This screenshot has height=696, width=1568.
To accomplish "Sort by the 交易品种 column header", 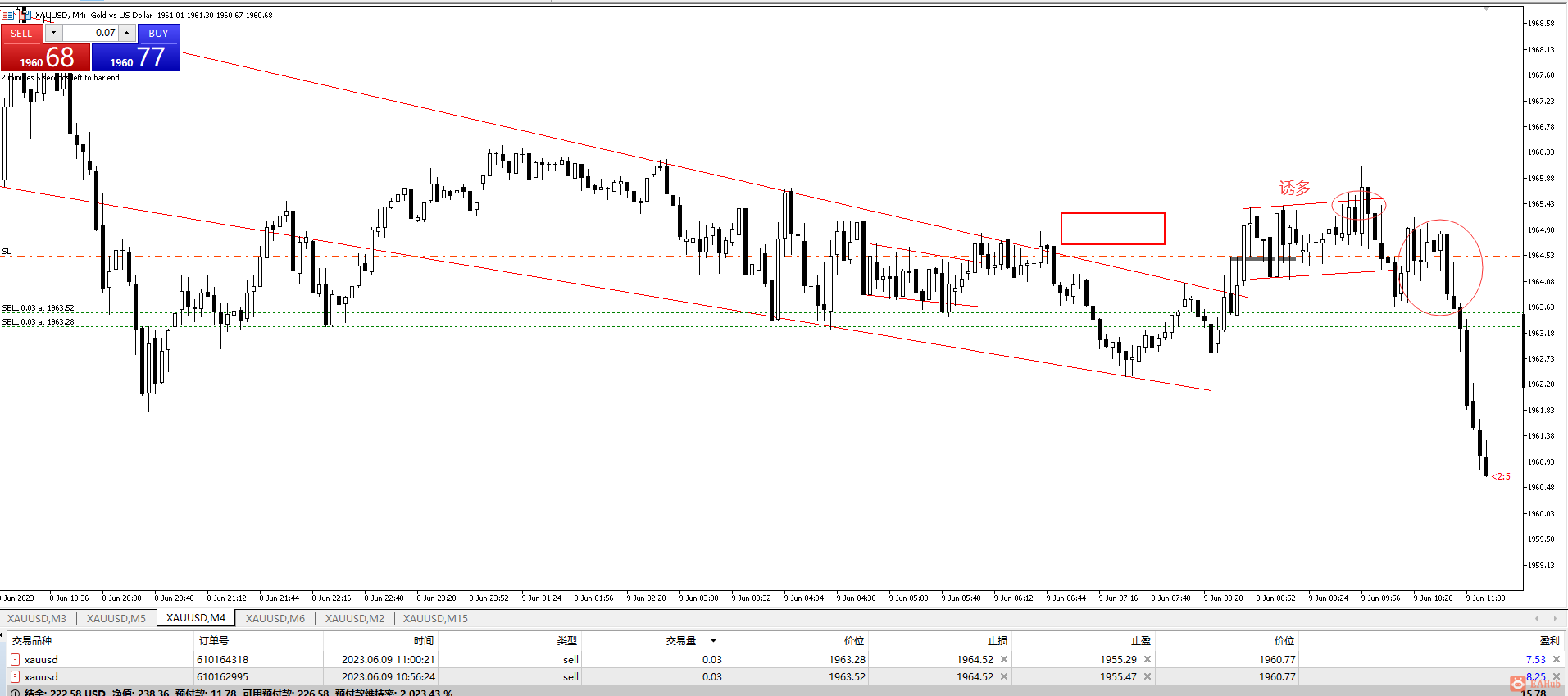I will point(32,640).
